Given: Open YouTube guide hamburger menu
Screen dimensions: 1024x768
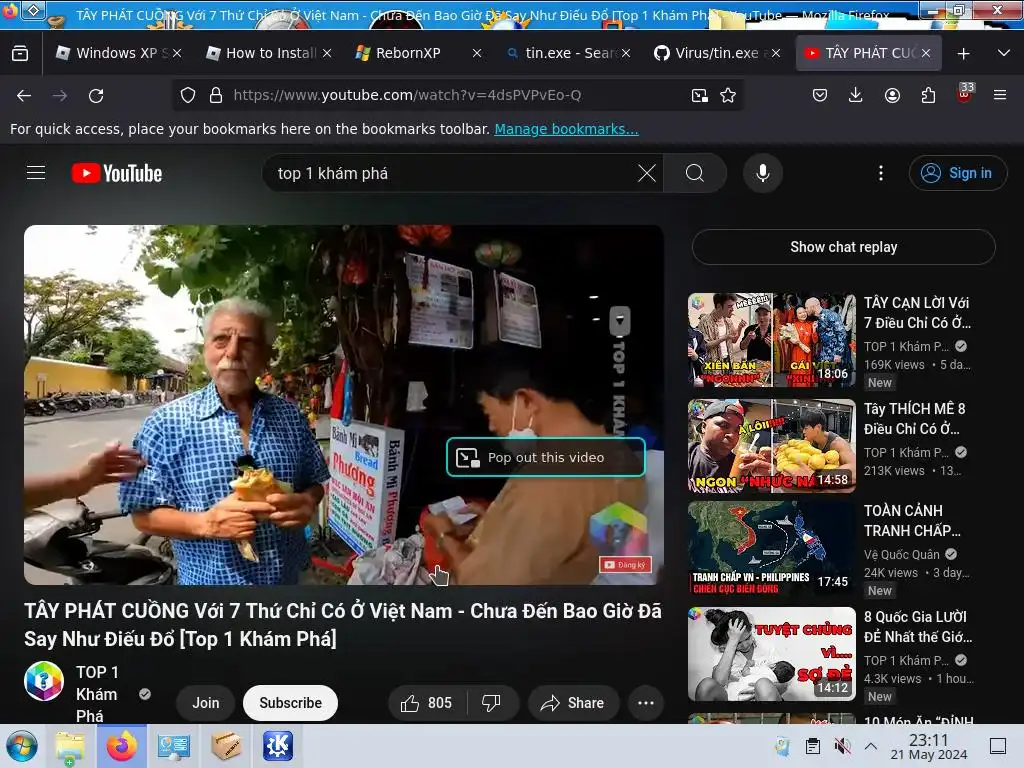Looking at the screenshot, I should pyautogui.click(x=36, y=173).
